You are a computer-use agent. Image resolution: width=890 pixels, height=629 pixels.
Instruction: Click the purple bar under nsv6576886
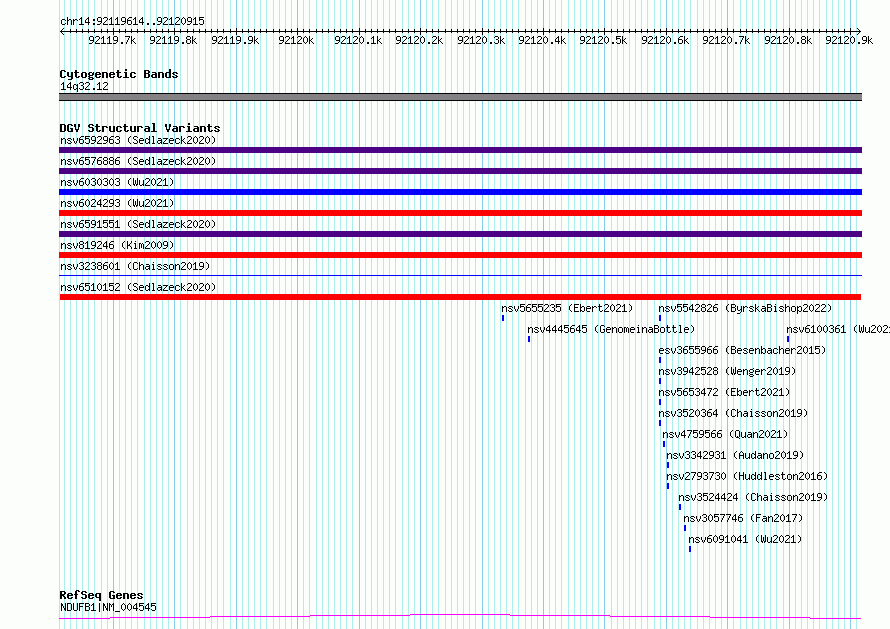(x=460, y=171)
